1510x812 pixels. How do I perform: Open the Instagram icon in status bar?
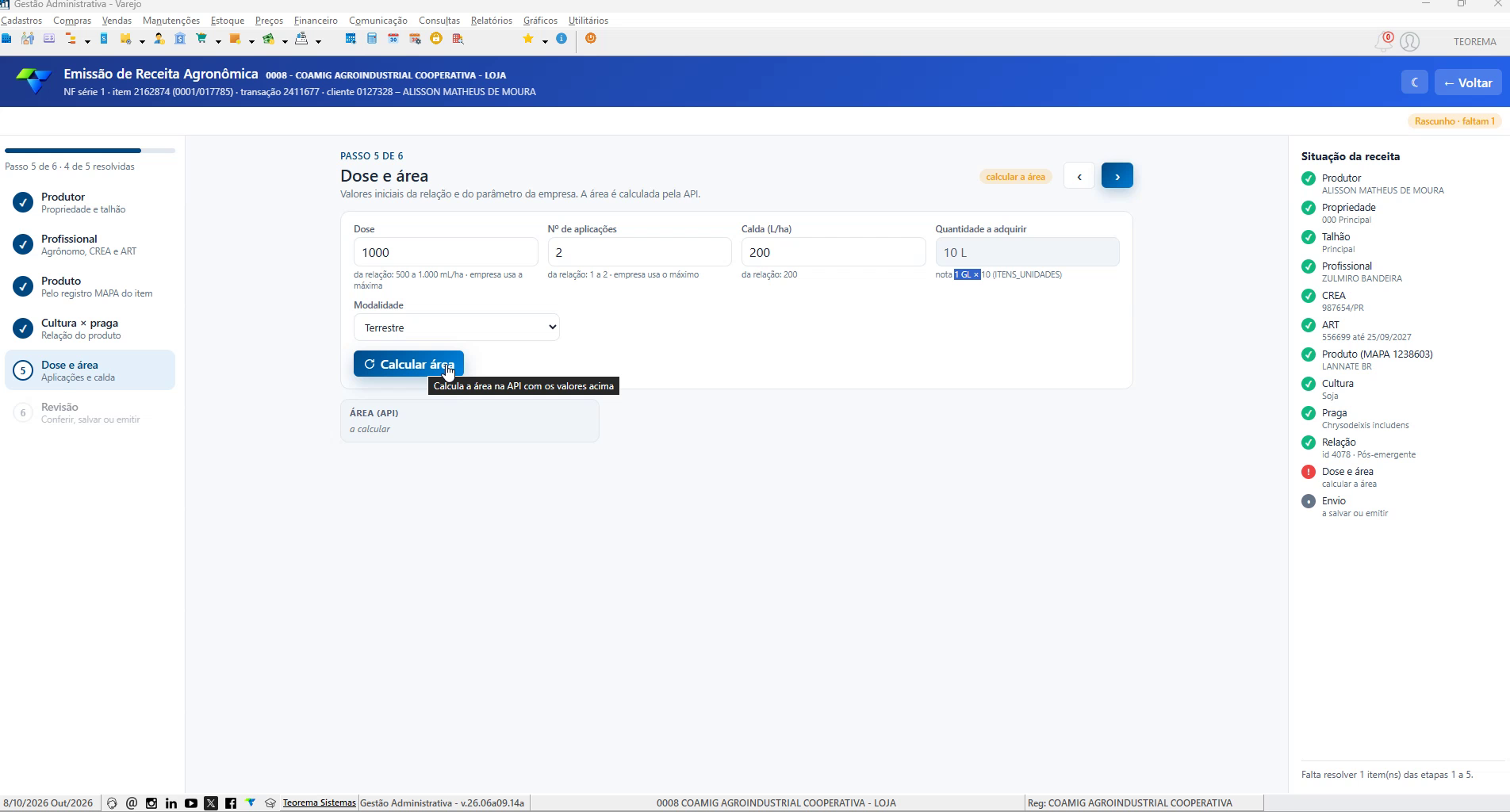tap(151, 803)
